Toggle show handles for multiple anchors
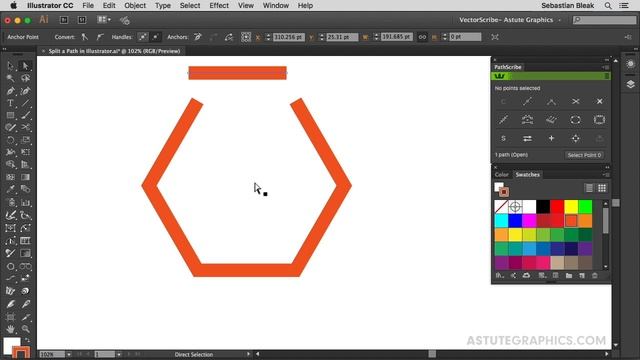 coord(142,37)
